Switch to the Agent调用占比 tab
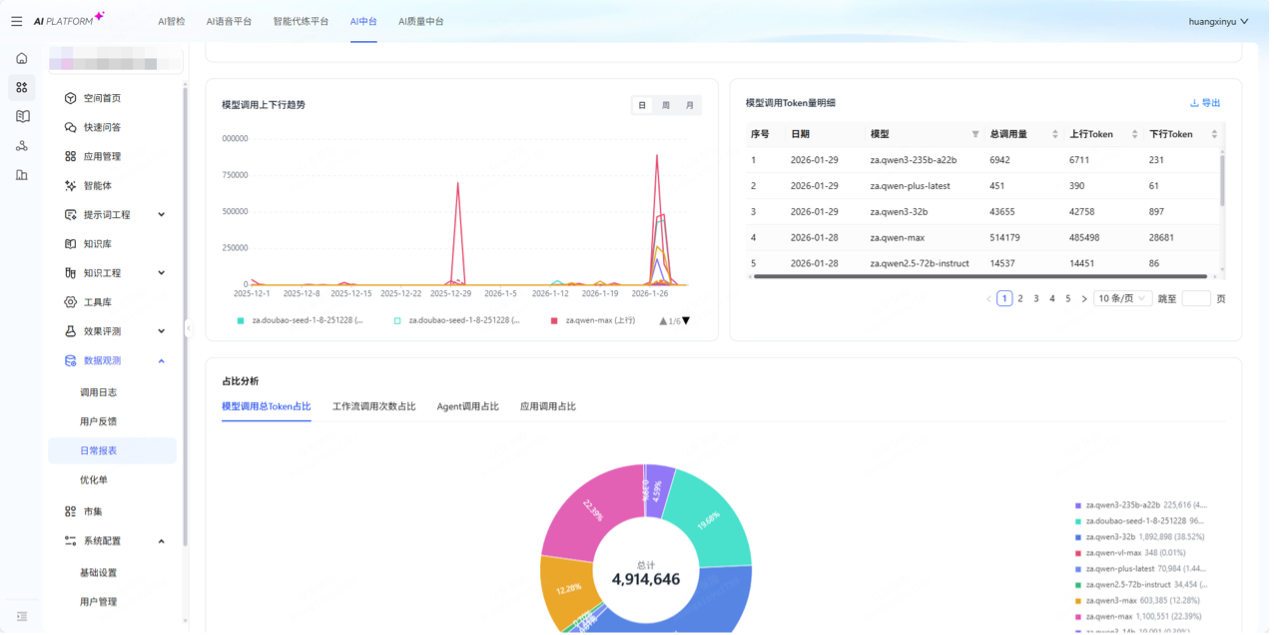 point(467,407)
